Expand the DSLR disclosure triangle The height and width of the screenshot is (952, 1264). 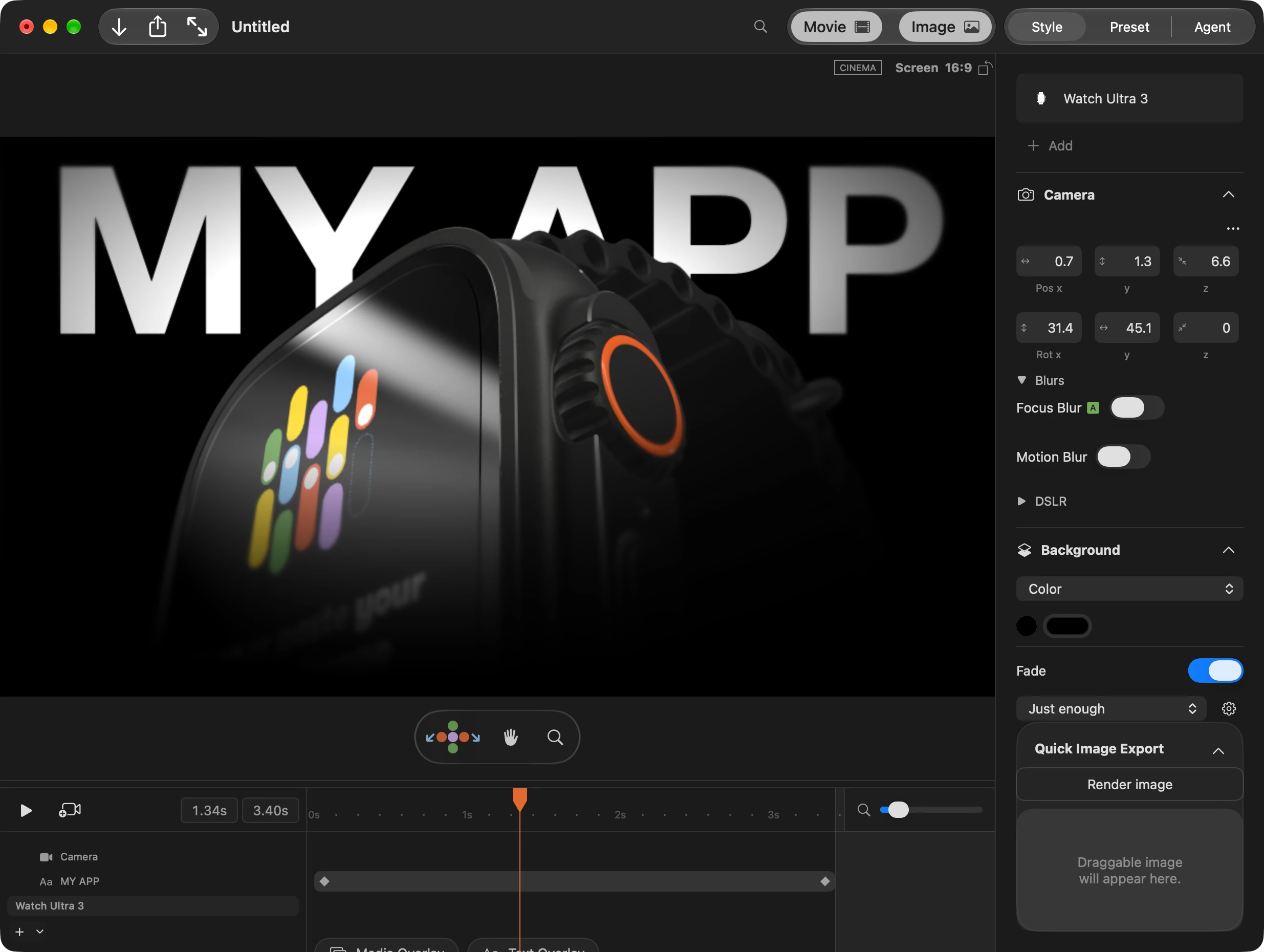coord(1022,501)
